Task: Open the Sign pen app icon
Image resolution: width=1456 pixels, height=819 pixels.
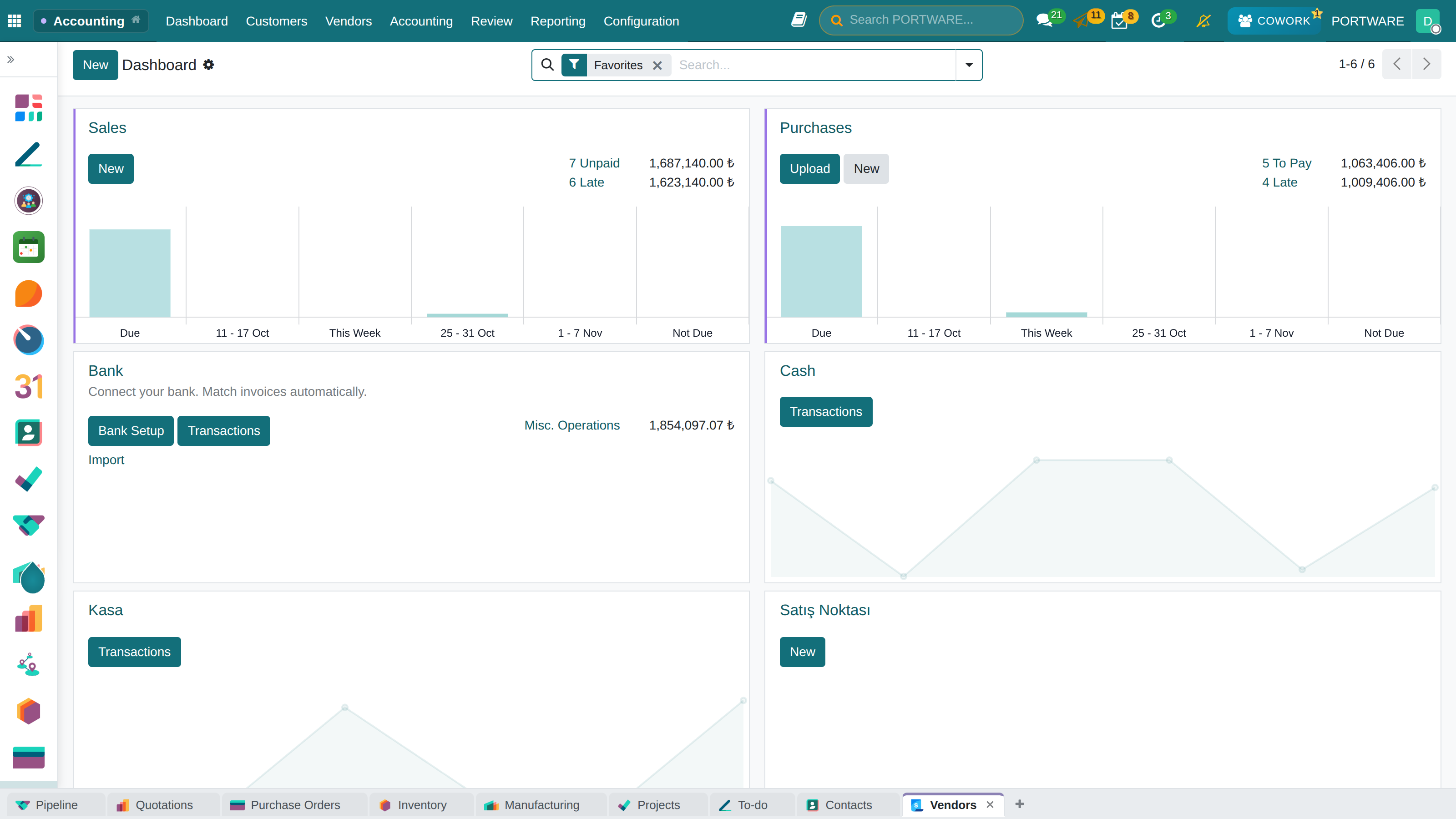Action: tap(28, 154)
